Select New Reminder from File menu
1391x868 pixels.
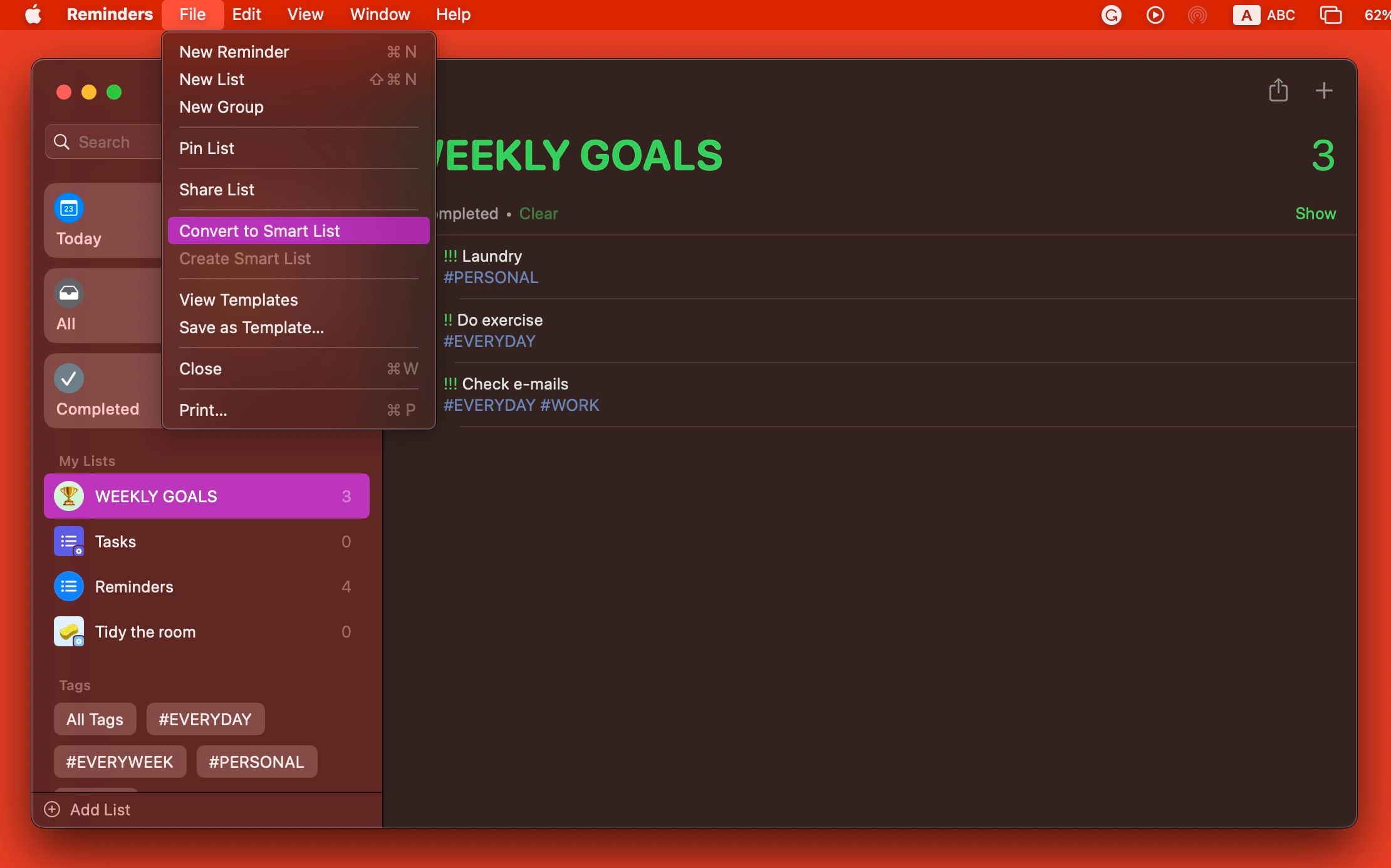click(x=234, y=51)
